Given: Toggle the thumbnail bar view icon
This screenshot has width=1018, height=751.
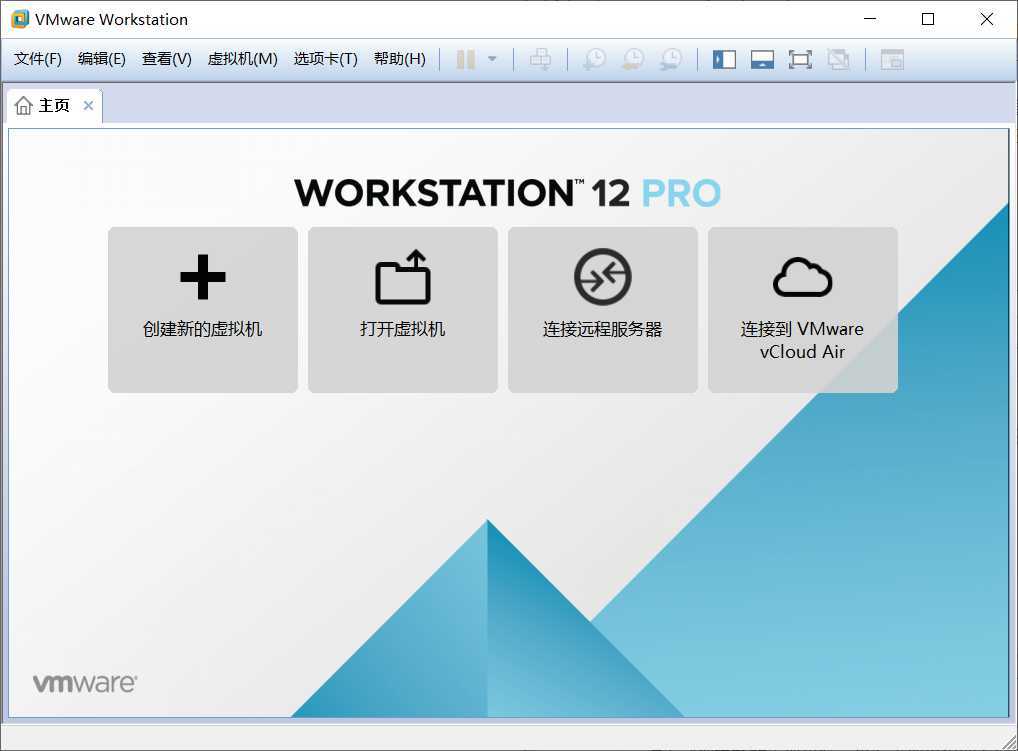Looking at the screenshot, I should (762, 60).
